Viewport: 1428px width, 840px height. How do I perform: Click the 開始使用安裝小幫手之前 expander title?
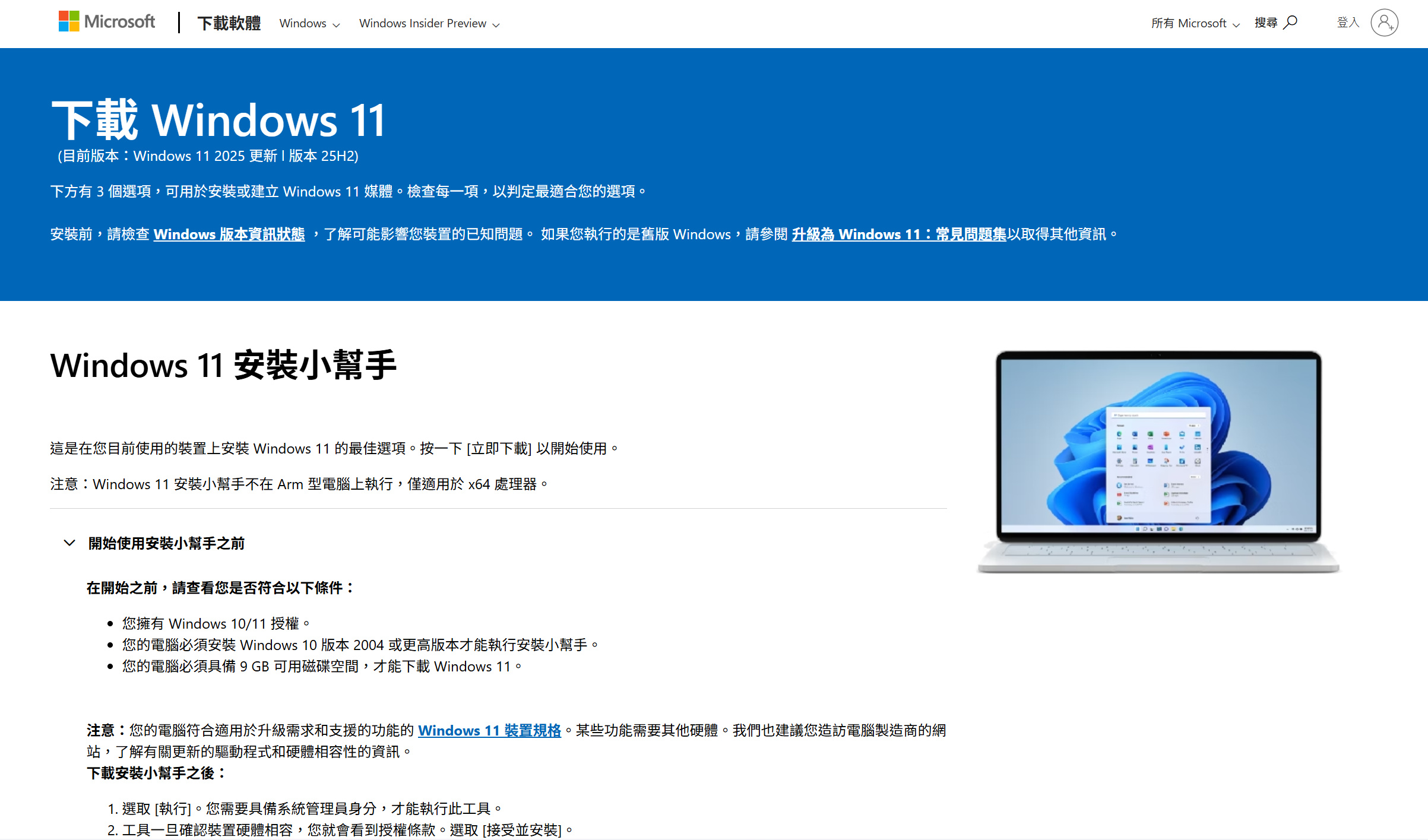coord(166,543)
